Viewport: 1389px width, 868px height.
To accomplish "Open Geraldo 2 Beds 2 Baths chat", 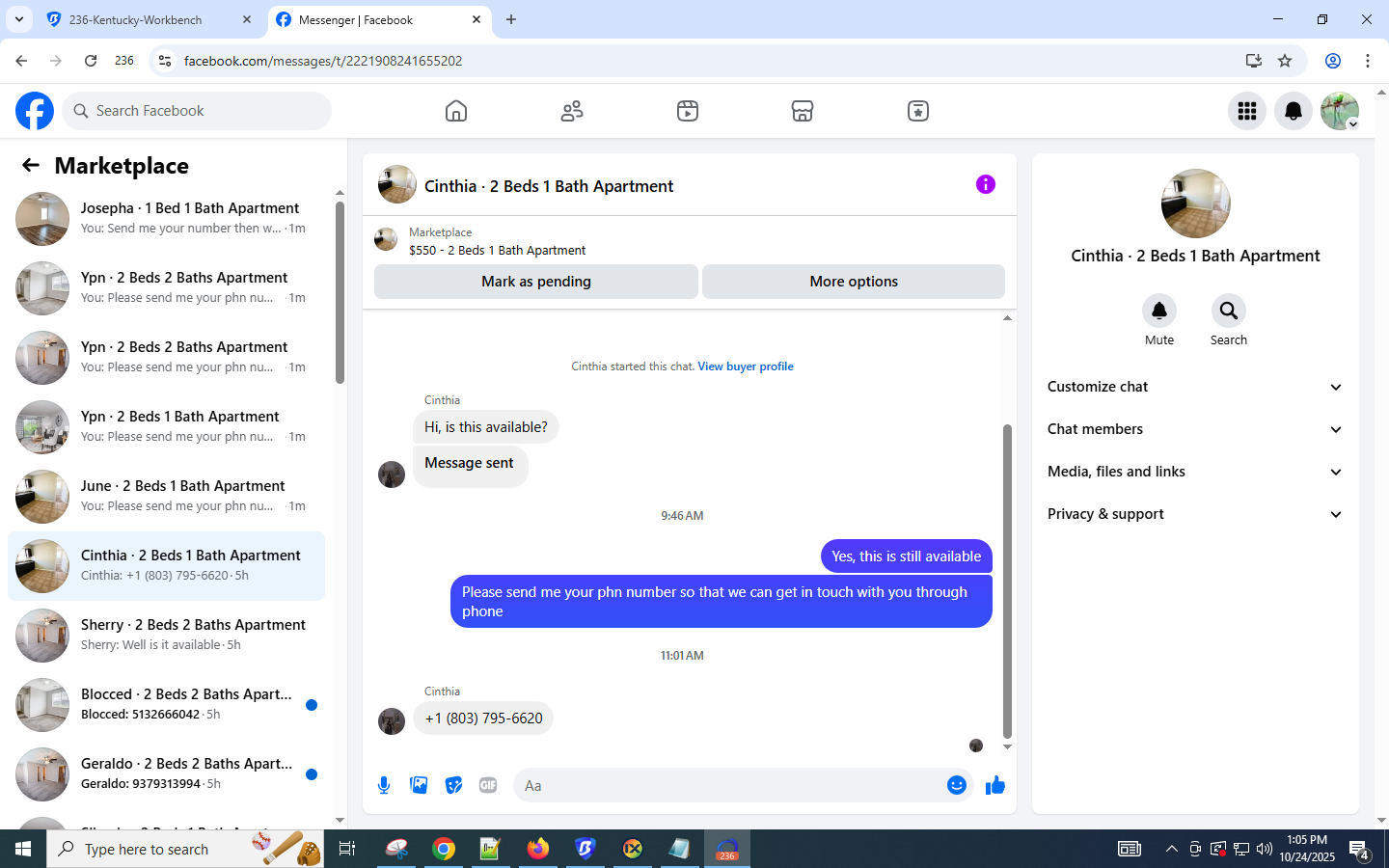I will (166, 774).
